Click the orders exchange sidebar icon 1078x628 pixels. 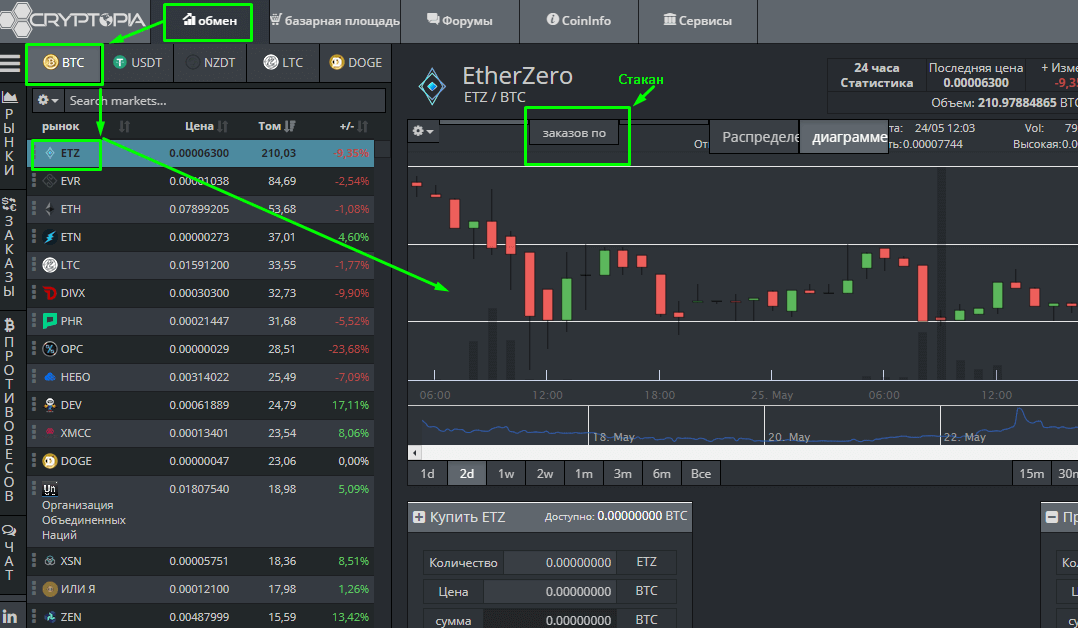[10, 203]
